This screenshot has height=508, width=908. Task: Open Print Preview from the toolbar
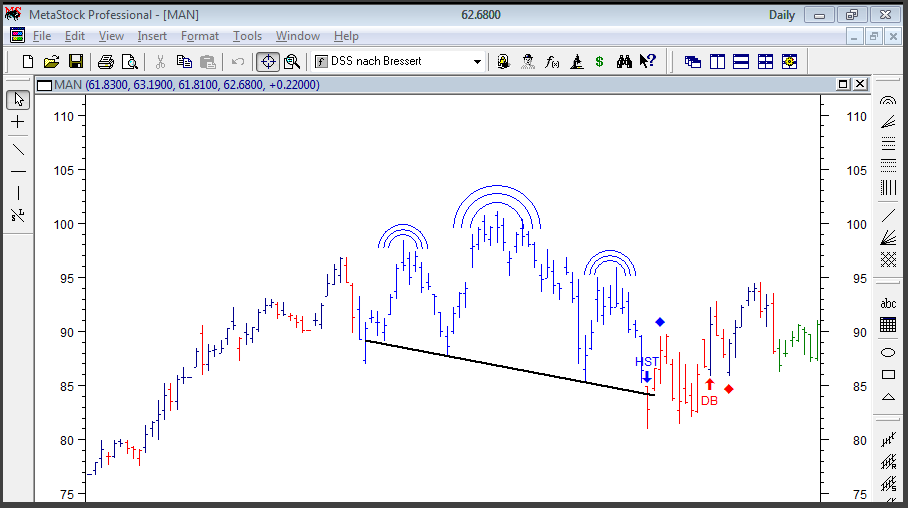coord(130,61)
